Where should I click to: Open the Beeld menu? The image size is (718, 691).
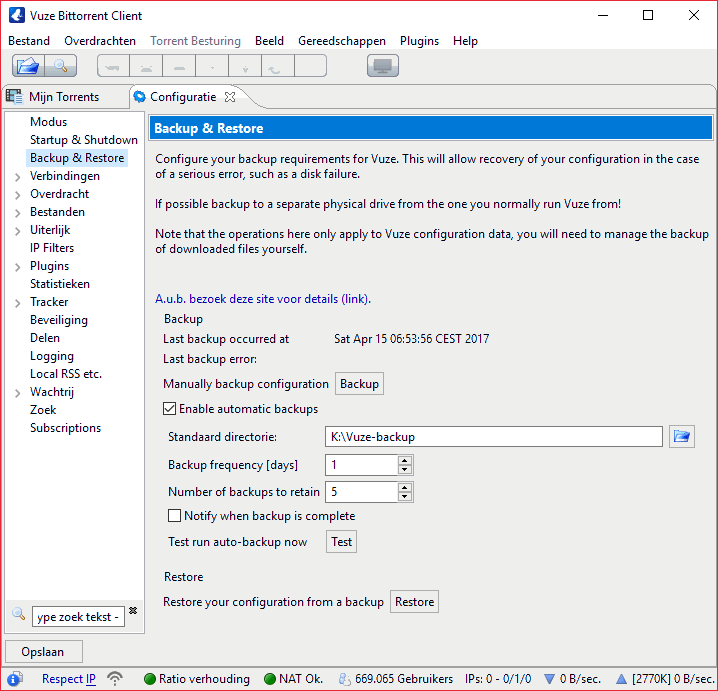(x=269, y=41)
